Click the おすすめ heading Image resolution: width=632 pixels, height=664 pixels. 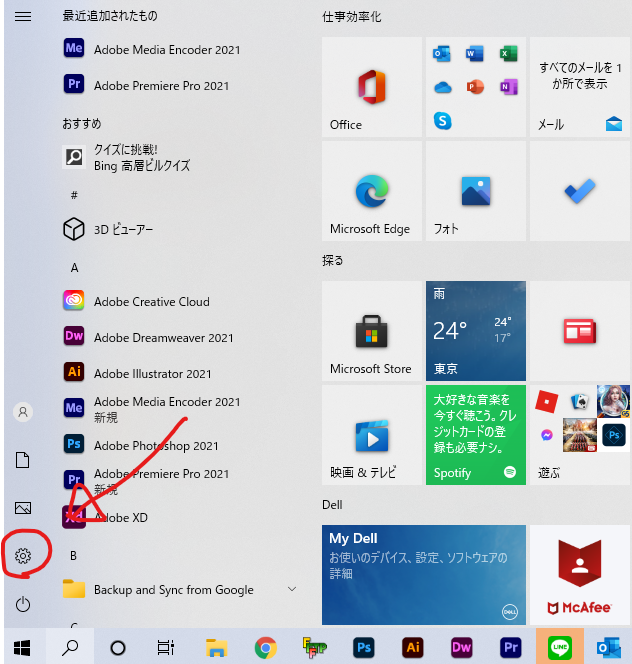(82, 123)
